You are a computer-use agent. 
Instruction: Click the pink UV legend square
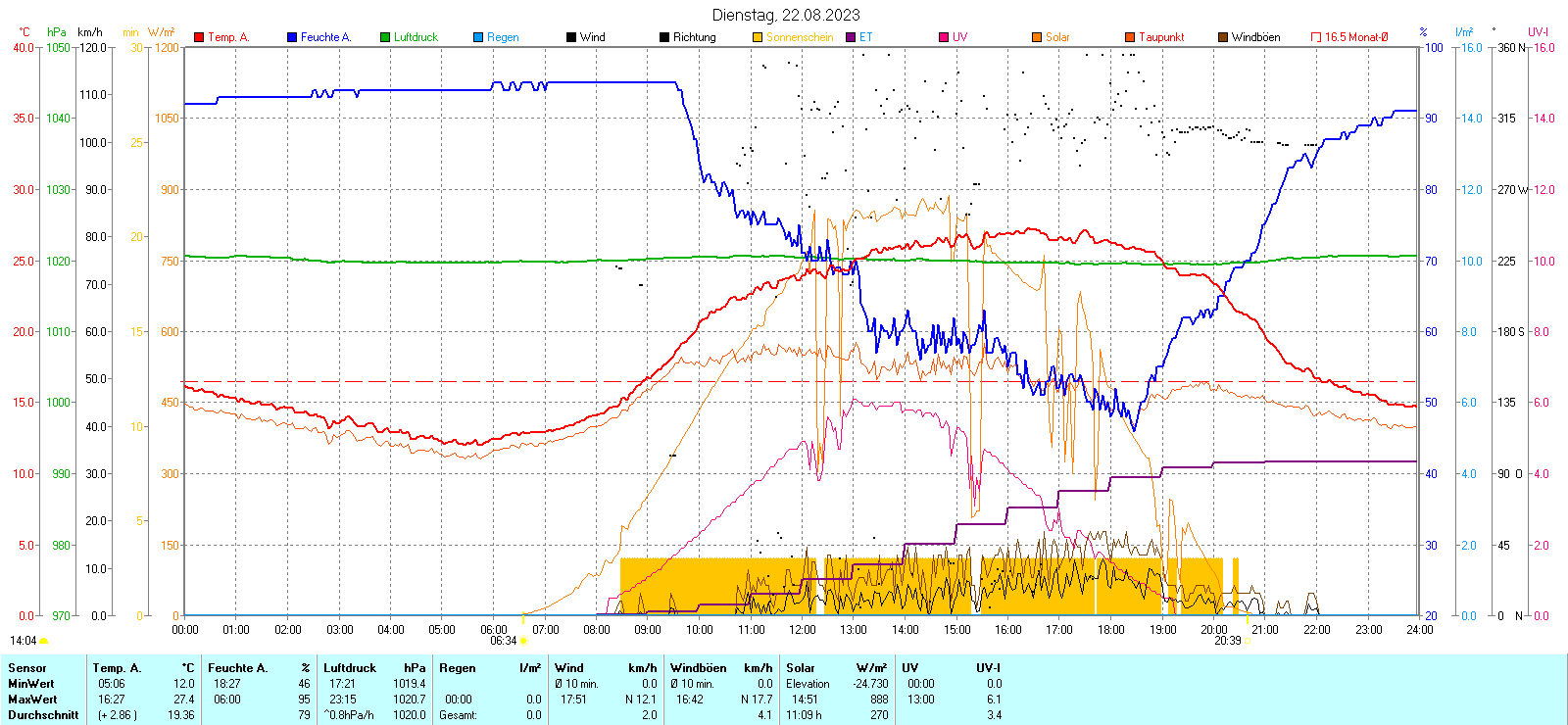coord(944,37)
